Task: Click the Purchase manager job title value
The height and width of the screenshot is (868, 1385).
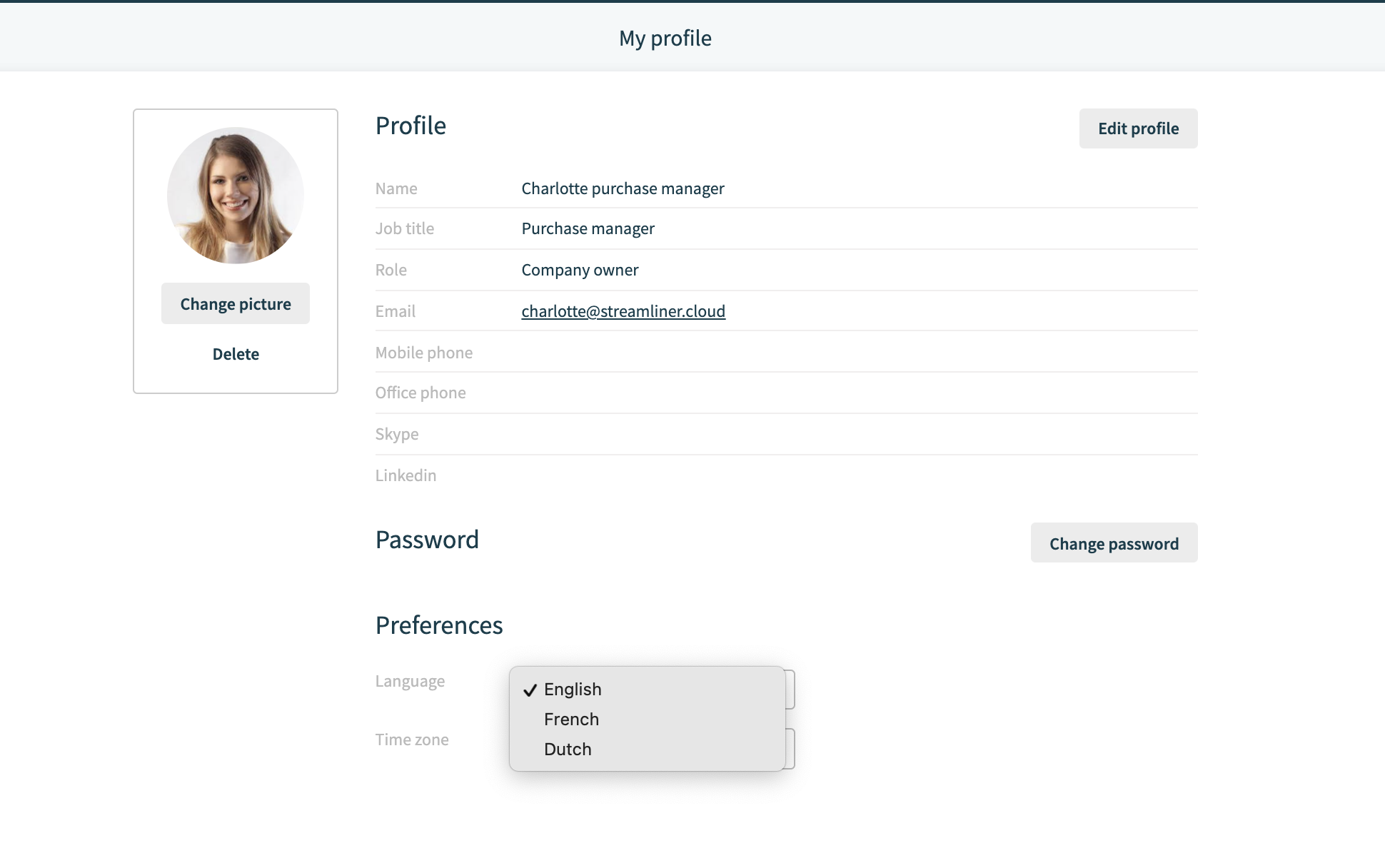Action: click(x=588, y=228)
